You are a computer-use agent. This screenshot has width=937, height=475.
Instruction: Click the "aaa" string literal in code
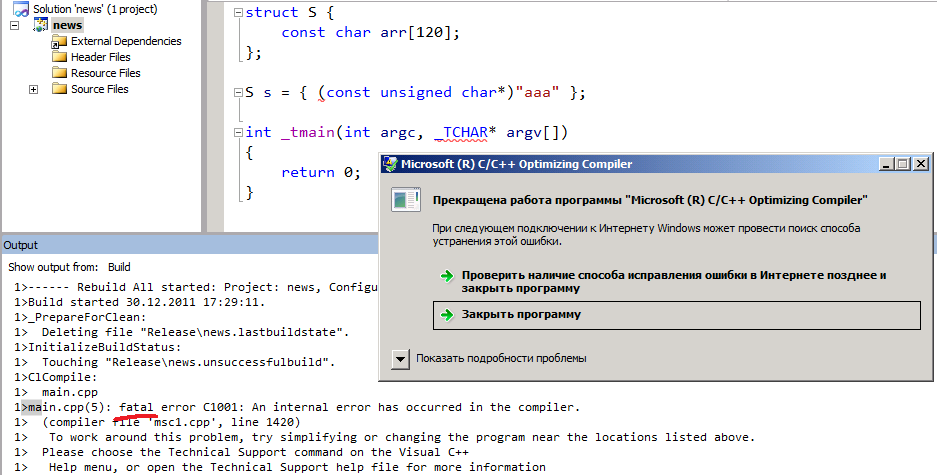coord(537,93)
